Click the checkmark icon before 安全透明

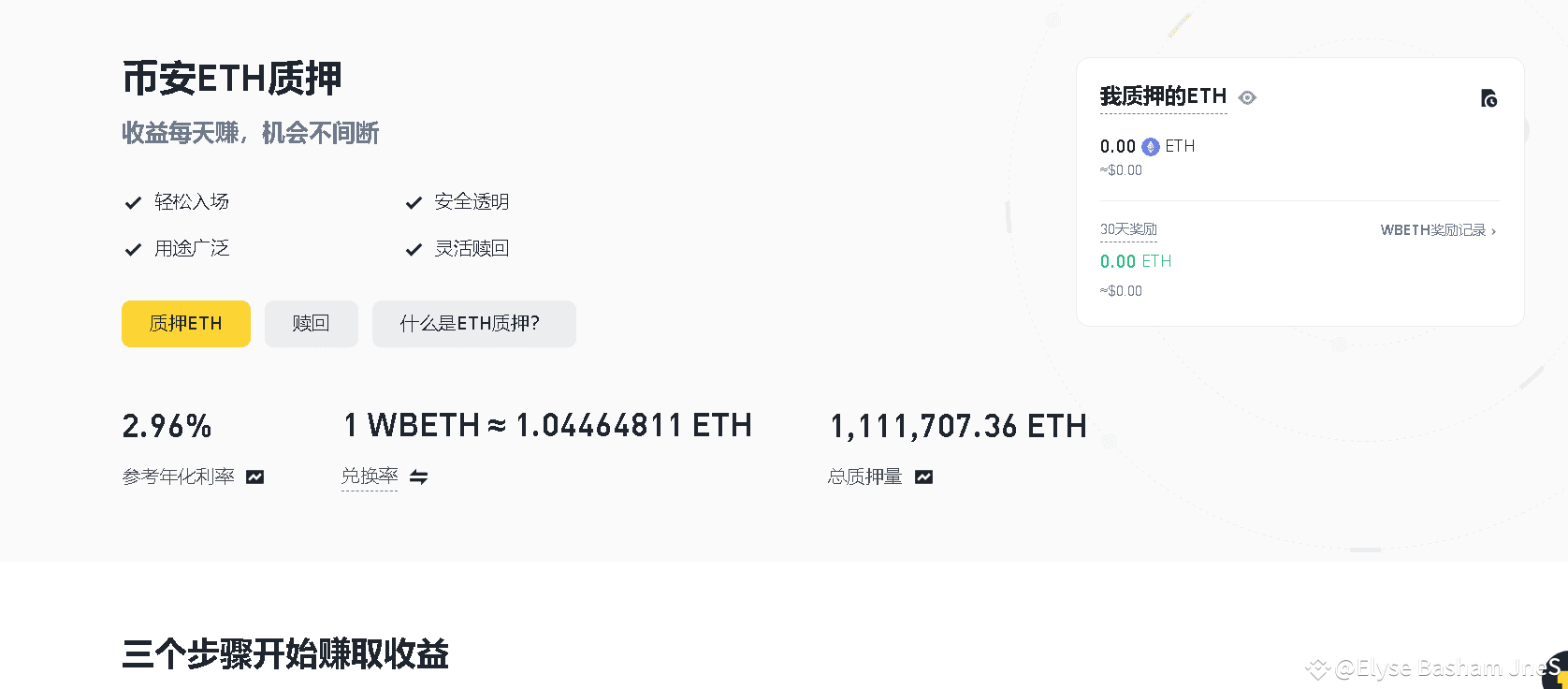(x=413, y=201)
